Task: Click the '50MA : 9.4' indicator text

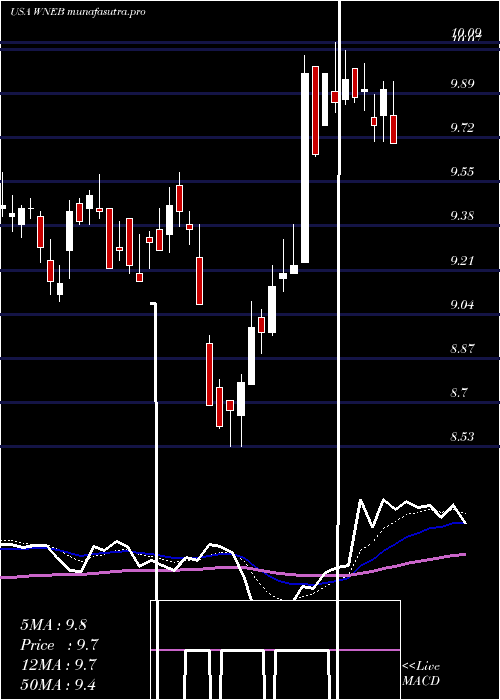Action: [x=59, y=684]
